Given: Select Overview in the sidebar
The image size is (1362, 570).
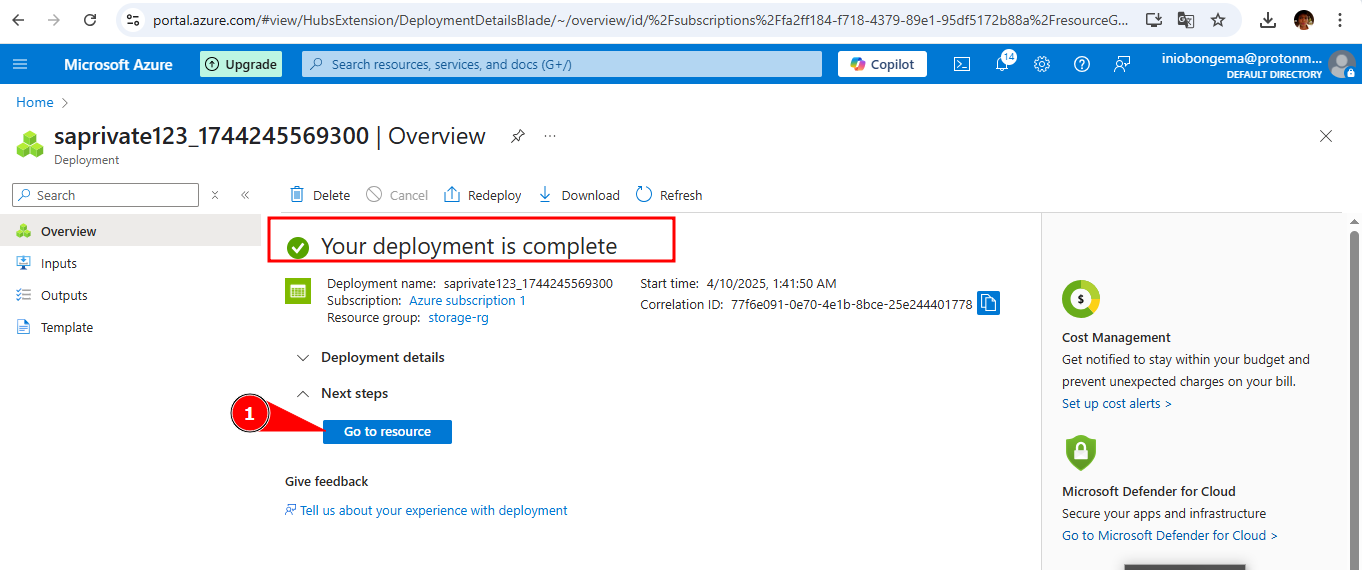Looking at the screenshot, I should point(130,231).
